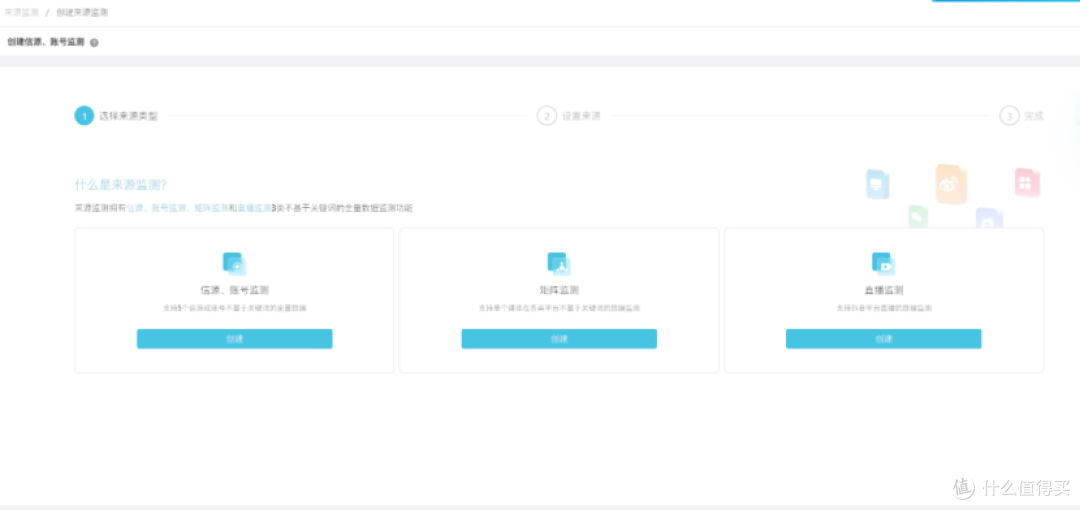Click the highlighted 直播监测 link in the description
This screenshot has height=510, width=1080.
pyautogui.click(x=254, y=207)
